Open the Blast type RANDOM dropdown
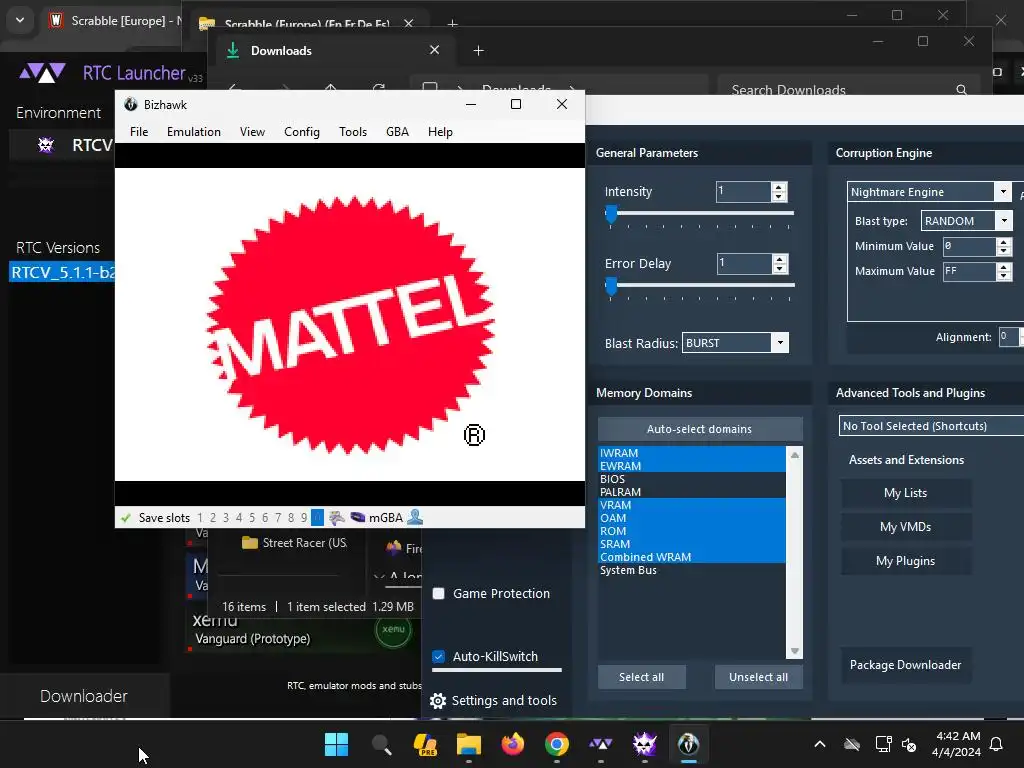Screen dimensions: 1024x768 tap(1004, 221)
